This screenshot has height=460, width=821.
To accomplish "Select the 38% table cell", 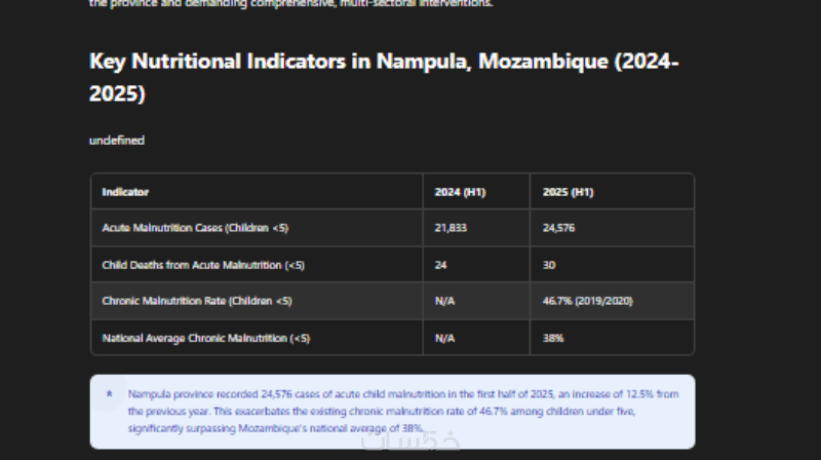I will tap(553, 338).
